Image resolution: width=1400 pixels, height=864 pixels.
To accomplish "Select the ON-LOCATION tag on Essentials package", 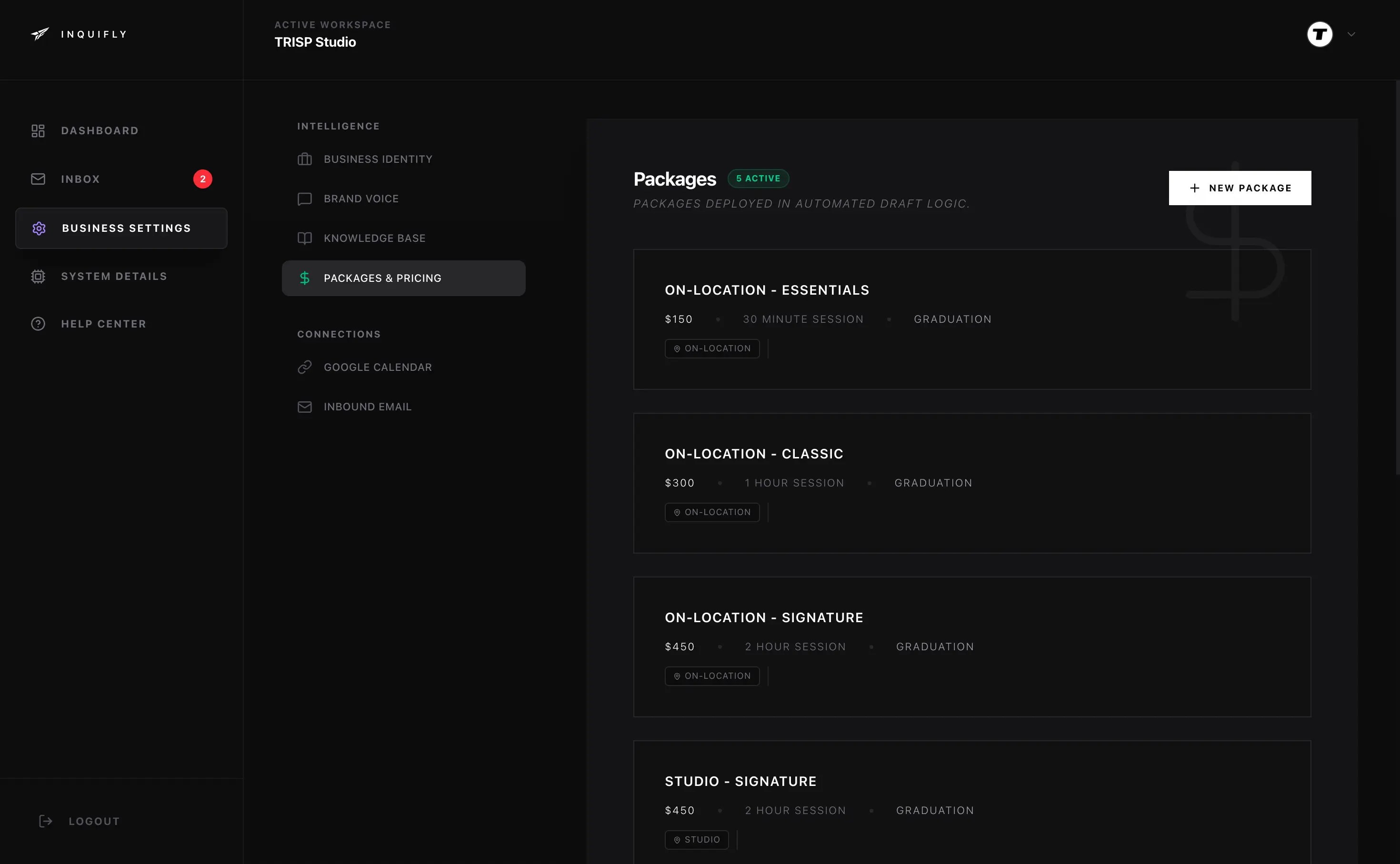I will point(712,348).
